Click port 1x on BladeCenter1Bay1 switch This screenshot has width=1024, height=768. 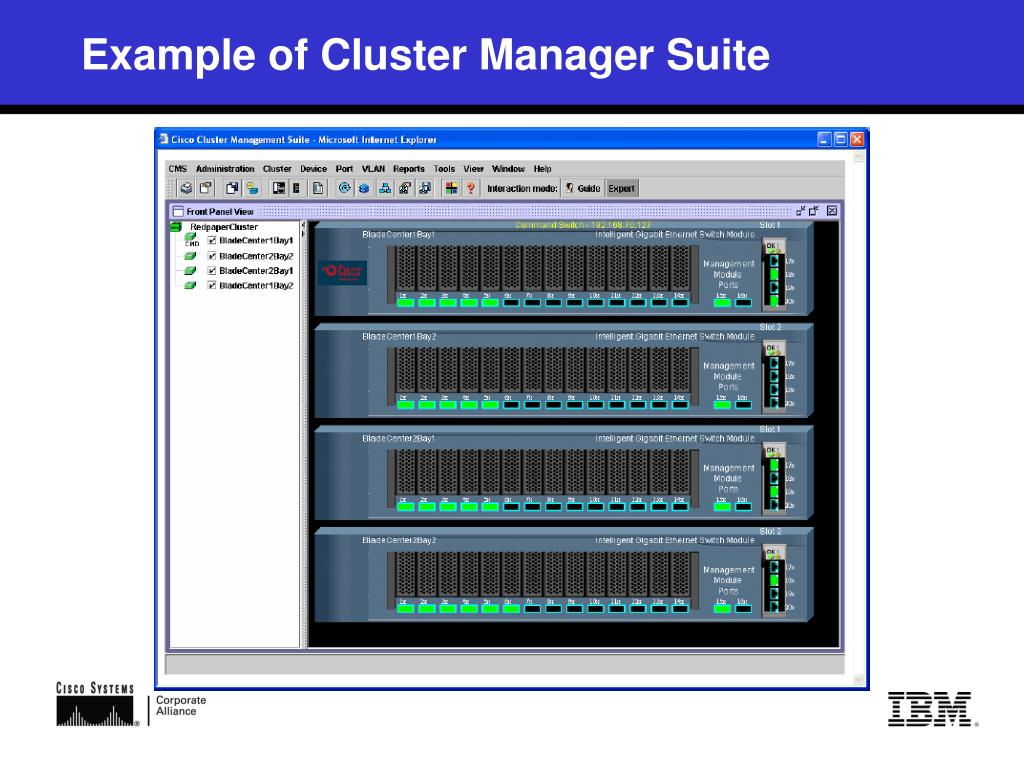tap(406, 302)
